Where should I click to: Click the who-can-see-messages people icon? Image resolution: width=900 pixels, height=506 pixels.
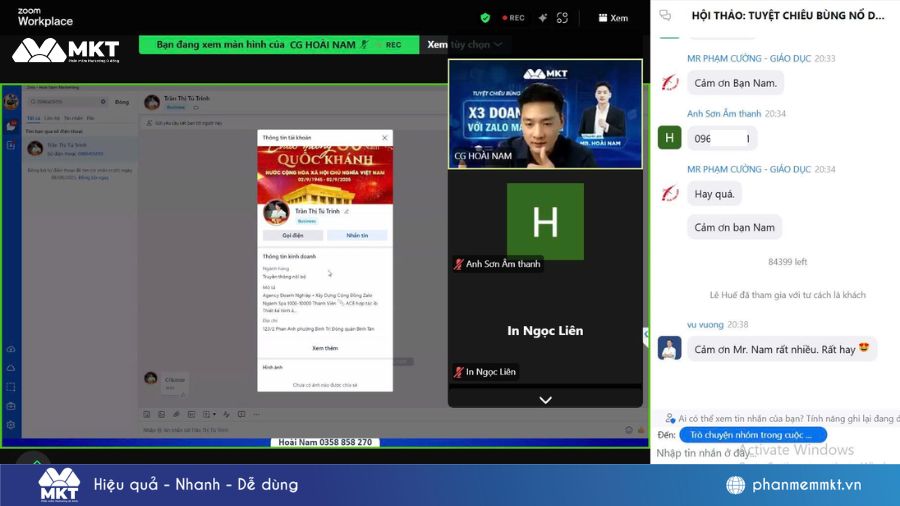(670, 418)
